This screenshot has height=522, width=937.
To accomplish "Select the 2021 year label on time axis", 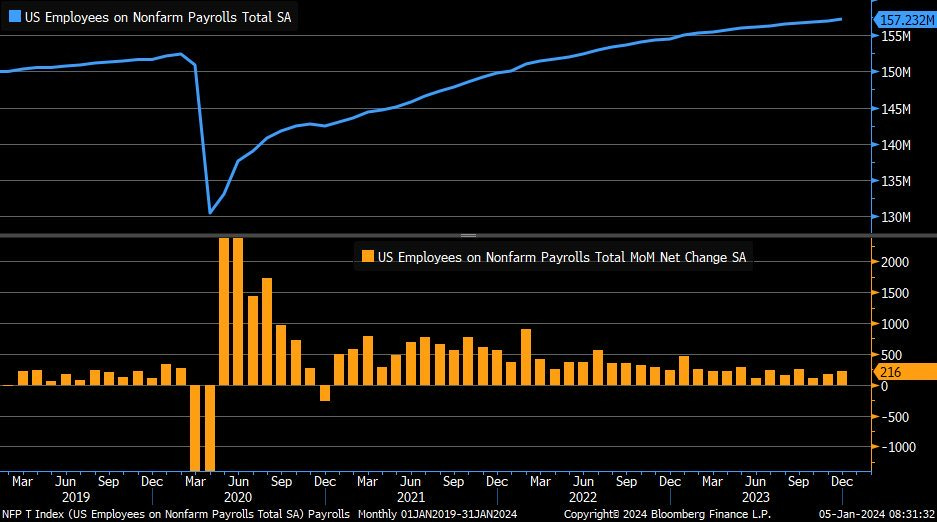I will coord(411,496).
